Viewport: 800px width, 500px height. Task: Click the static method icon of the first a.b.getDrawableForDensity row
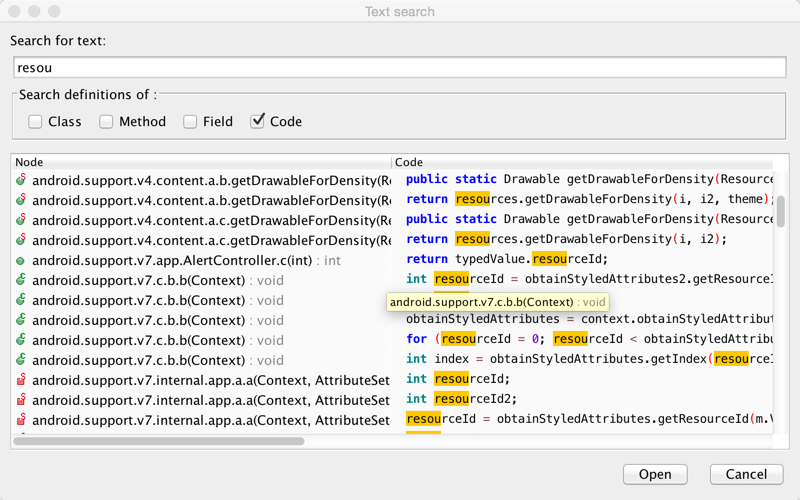[21, 180]
